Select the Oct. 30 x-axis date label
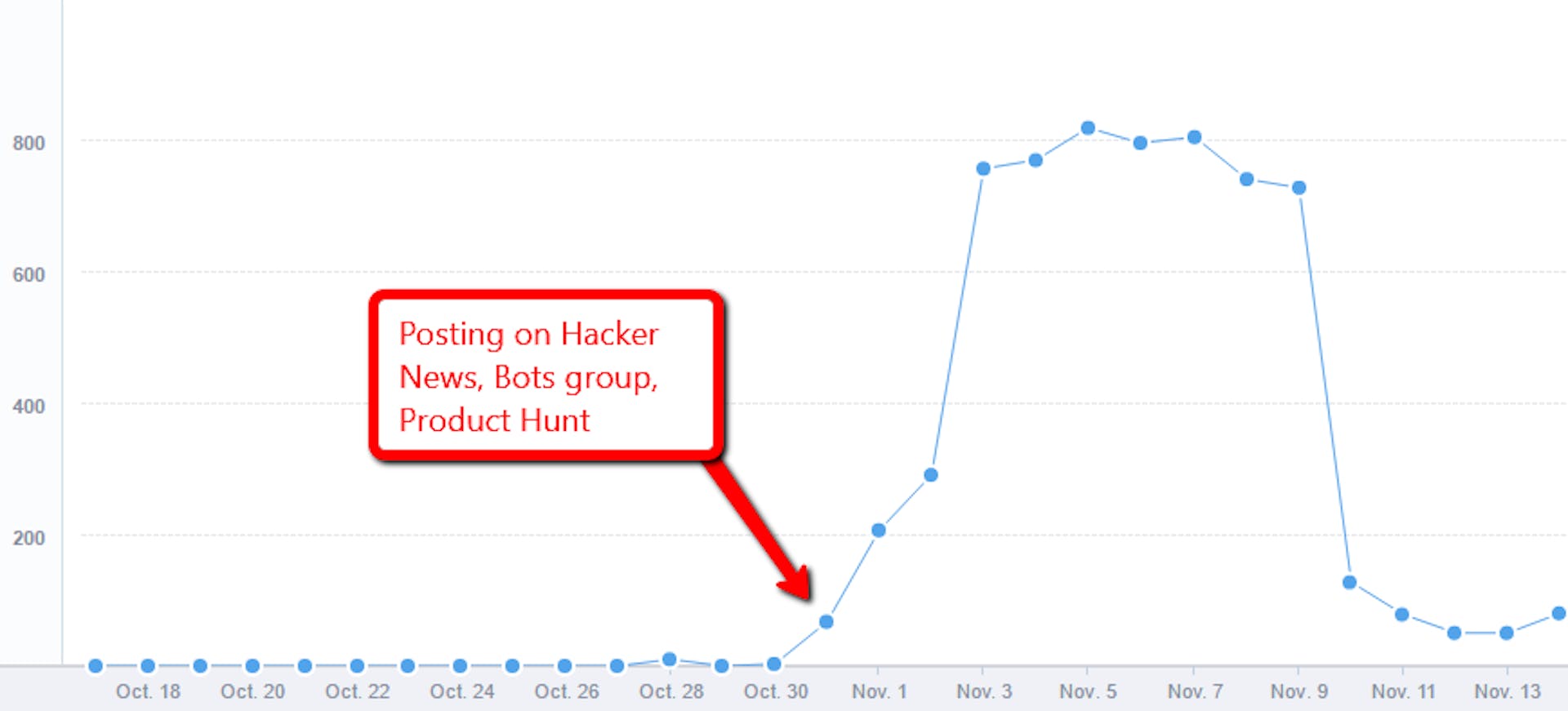 point(775,692)
